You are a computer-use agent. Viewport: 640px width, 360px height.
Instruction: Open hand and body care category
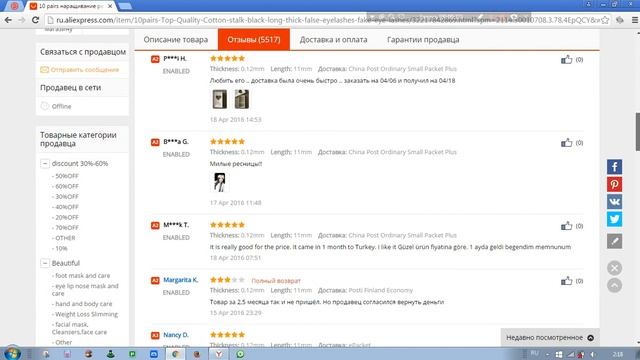[83, 304]
